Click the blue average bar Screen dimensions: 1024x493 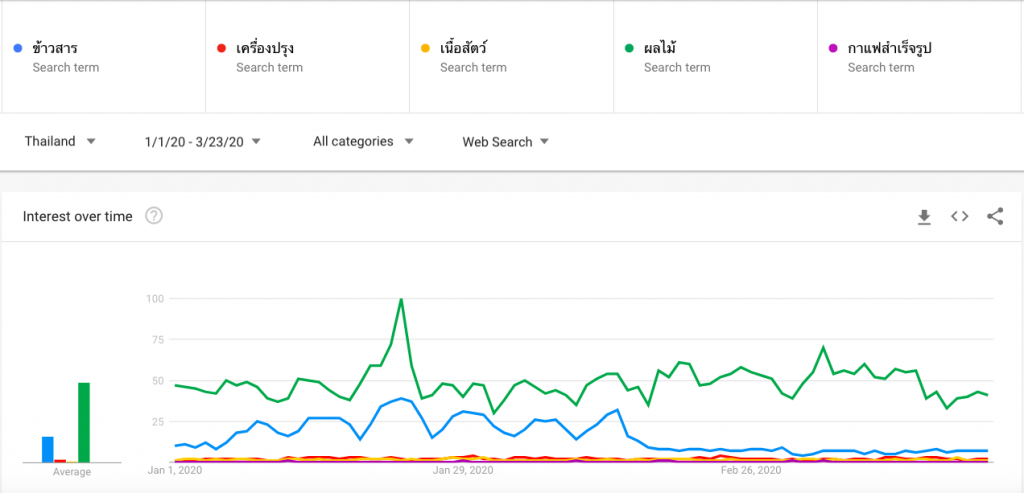coord(48,449)
